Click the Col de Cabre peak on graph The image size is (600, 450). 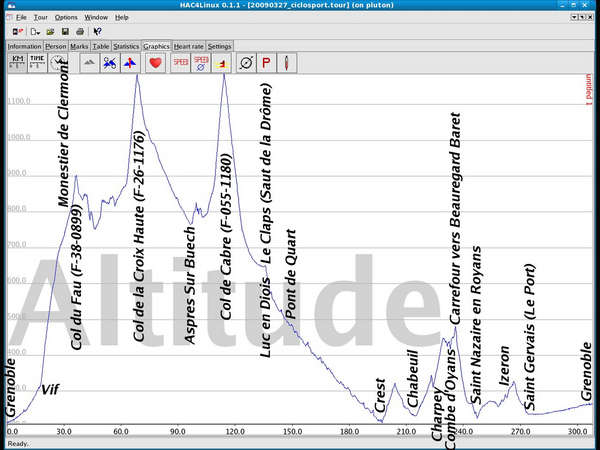(x=224, y=75)
